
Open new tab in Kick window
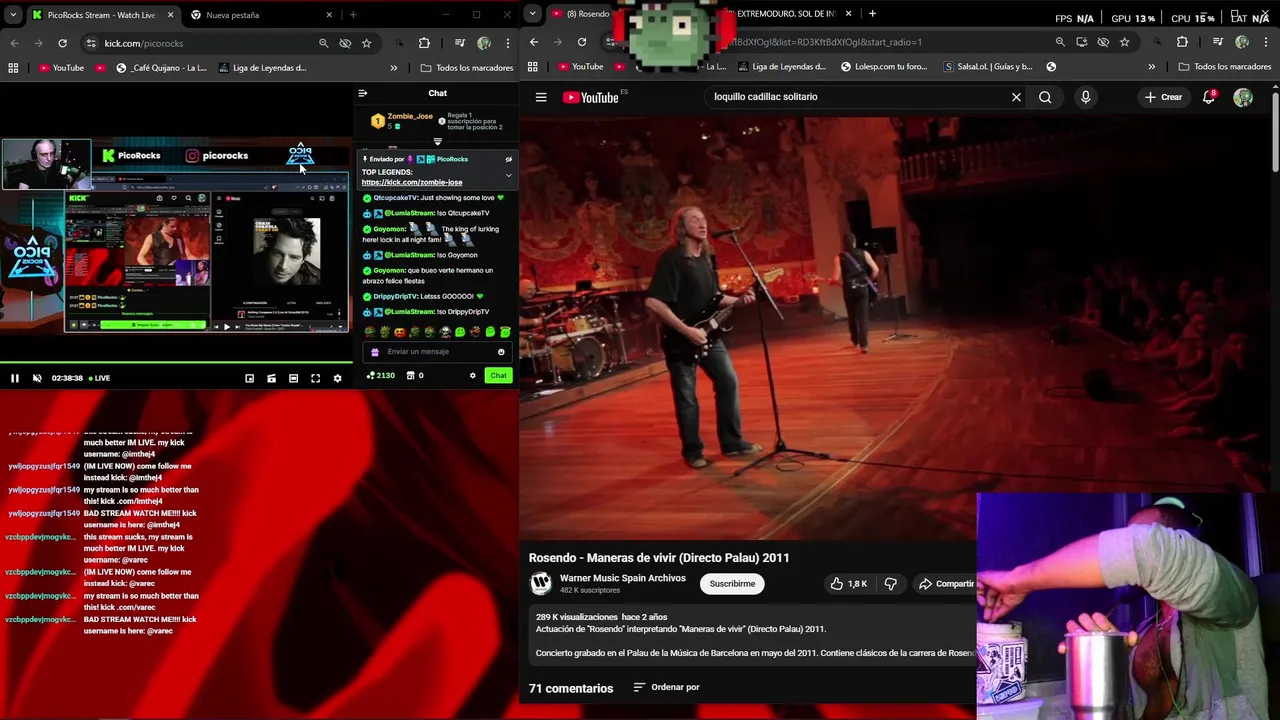(353, 15)
